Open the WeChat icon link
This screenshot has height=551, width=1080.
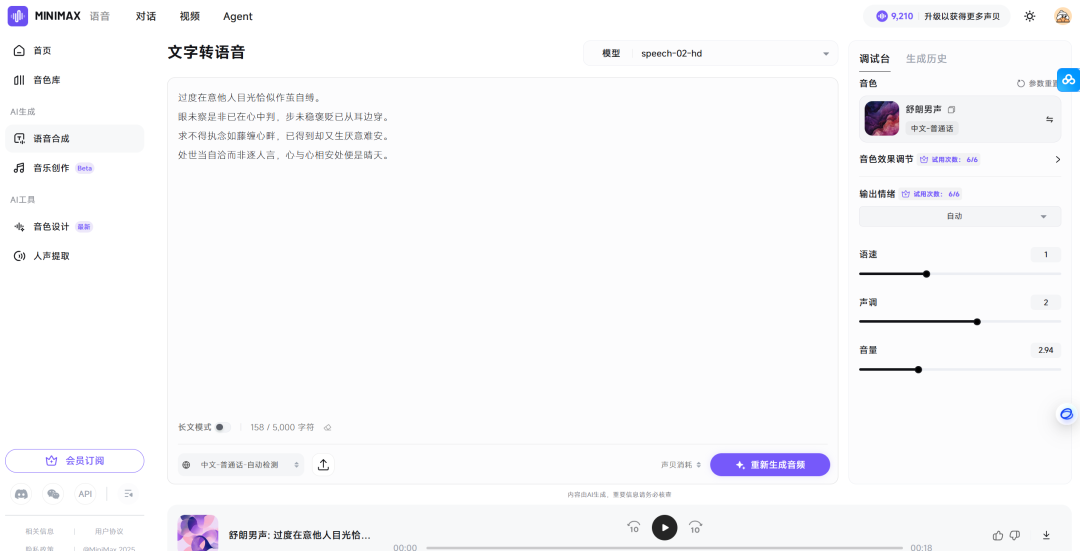[53, 494]
